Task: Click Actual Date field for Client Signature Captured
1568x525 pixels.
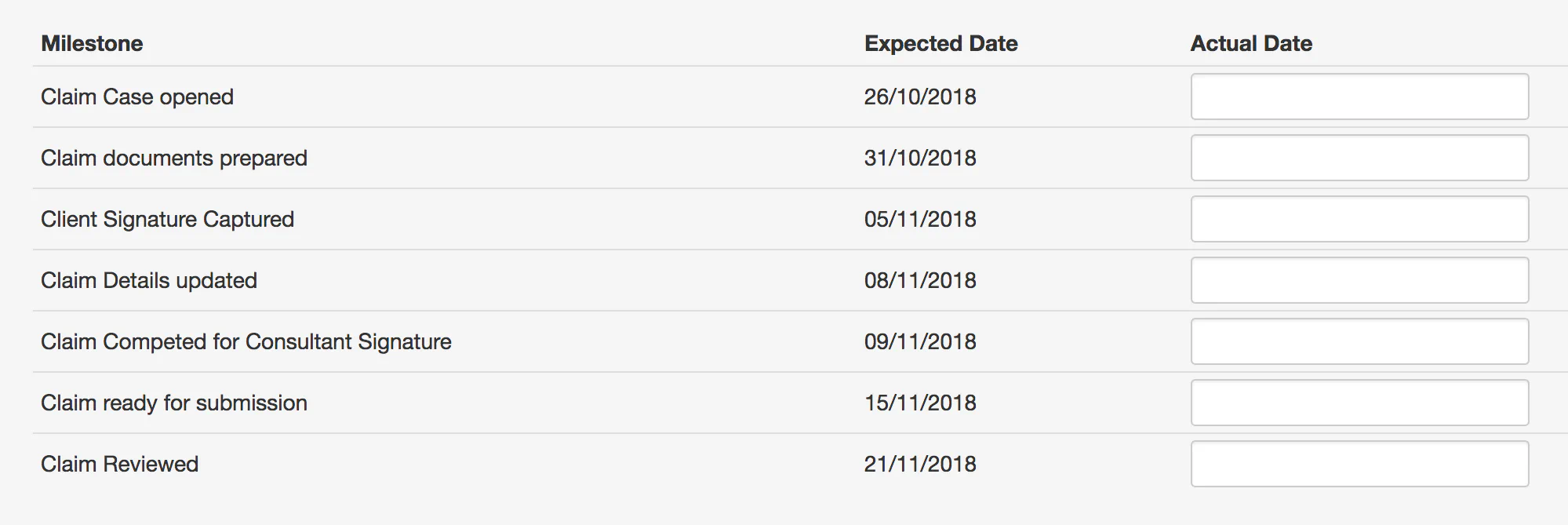Action: pos(1359,219)
